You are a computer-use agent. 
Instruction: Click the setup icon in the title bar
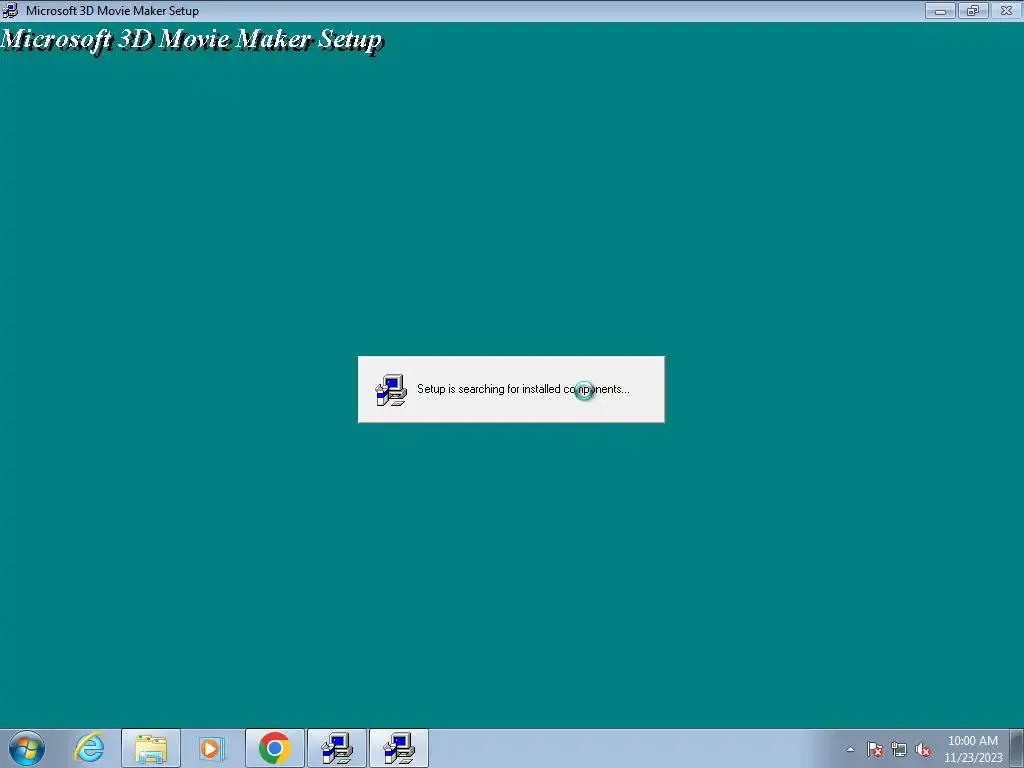[x=10, y=10]
